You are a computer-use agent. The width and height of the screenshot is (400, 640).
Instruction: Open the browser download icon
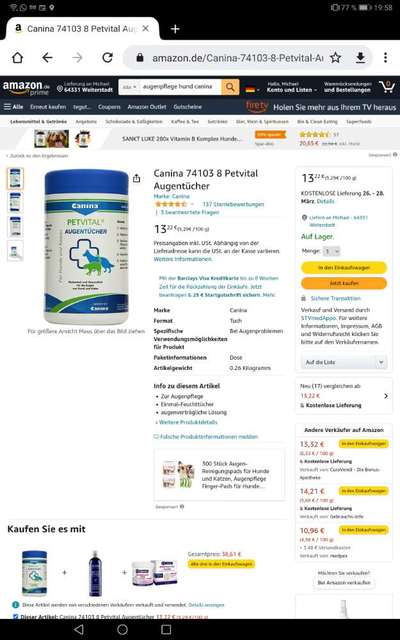click(360, 58)
